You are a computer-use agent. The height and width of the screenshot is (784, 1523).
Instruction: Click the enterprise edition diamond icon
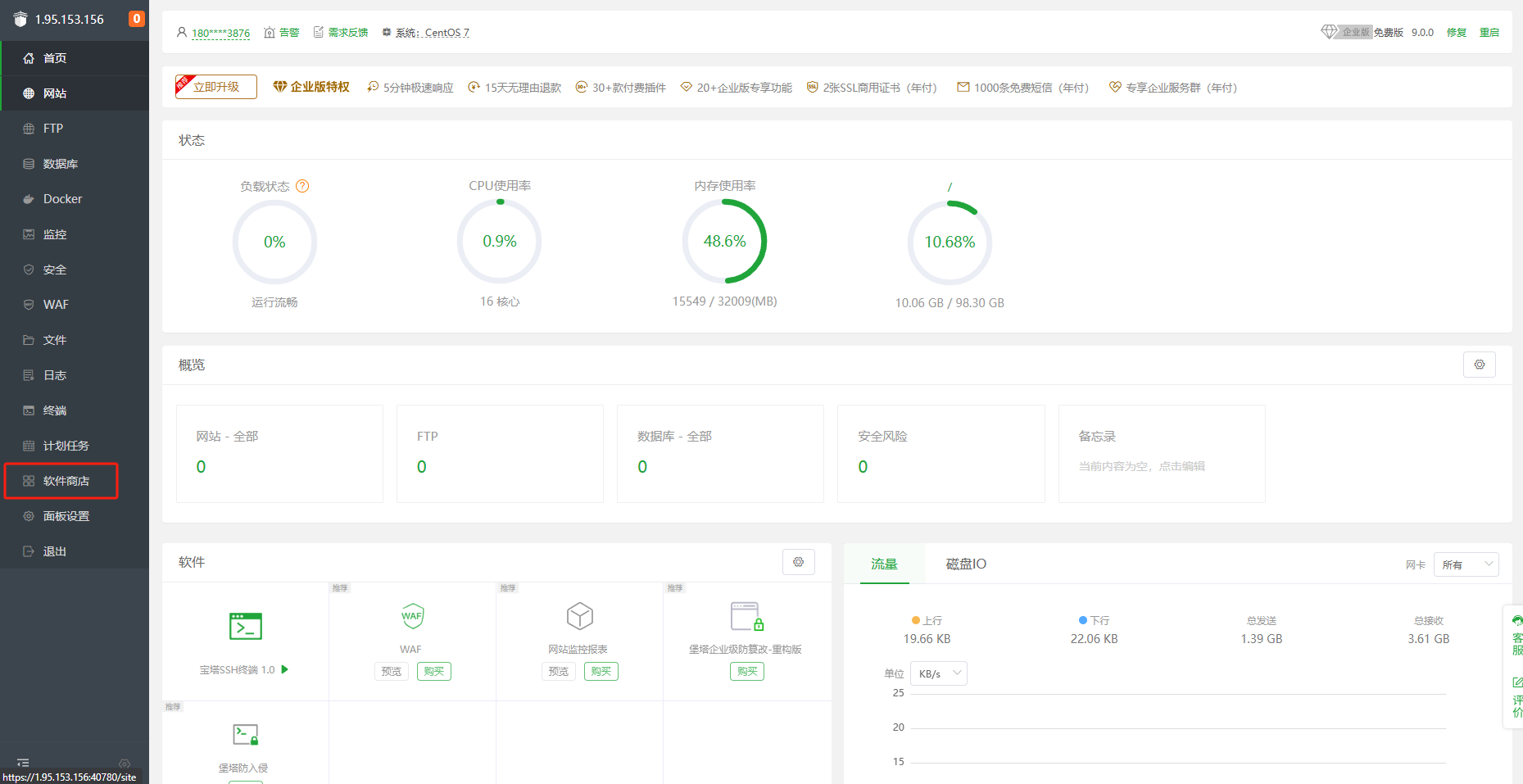1329,32
